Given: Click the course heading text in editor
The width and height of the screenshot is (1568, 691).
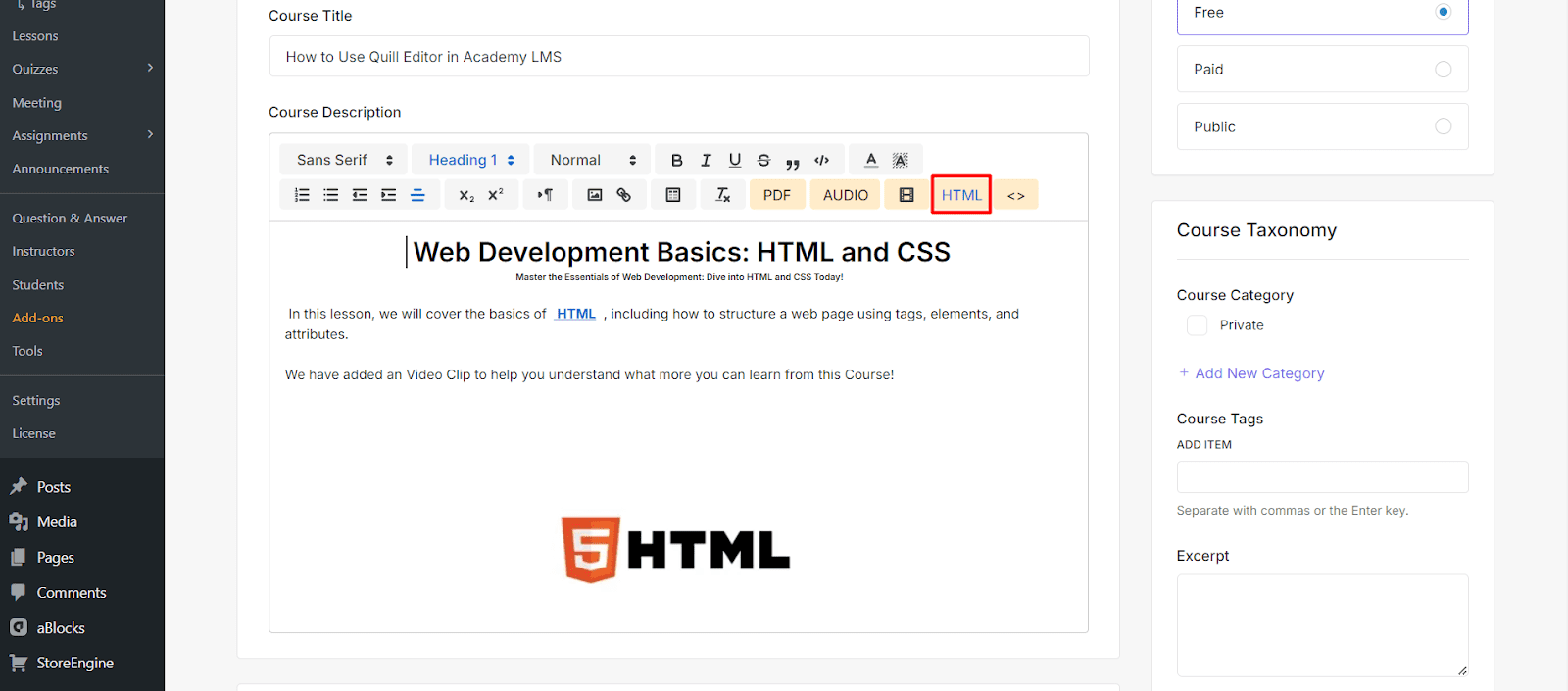Looking at the screenshot, I should pyautogui.click(x=681, y=252).
